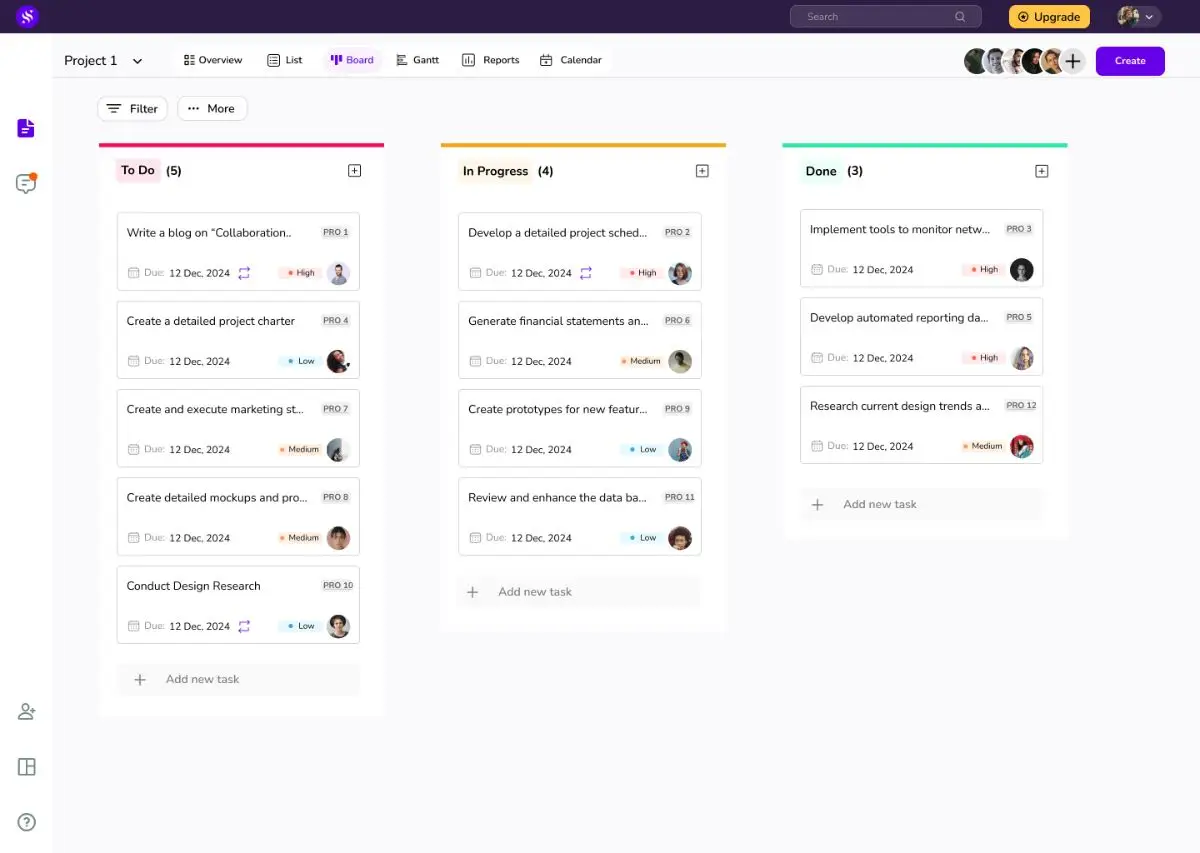Image resolution: width=1200 pixels, height=853 pixels.
Task: Add a member with the plus circle
Action: 1073,61
